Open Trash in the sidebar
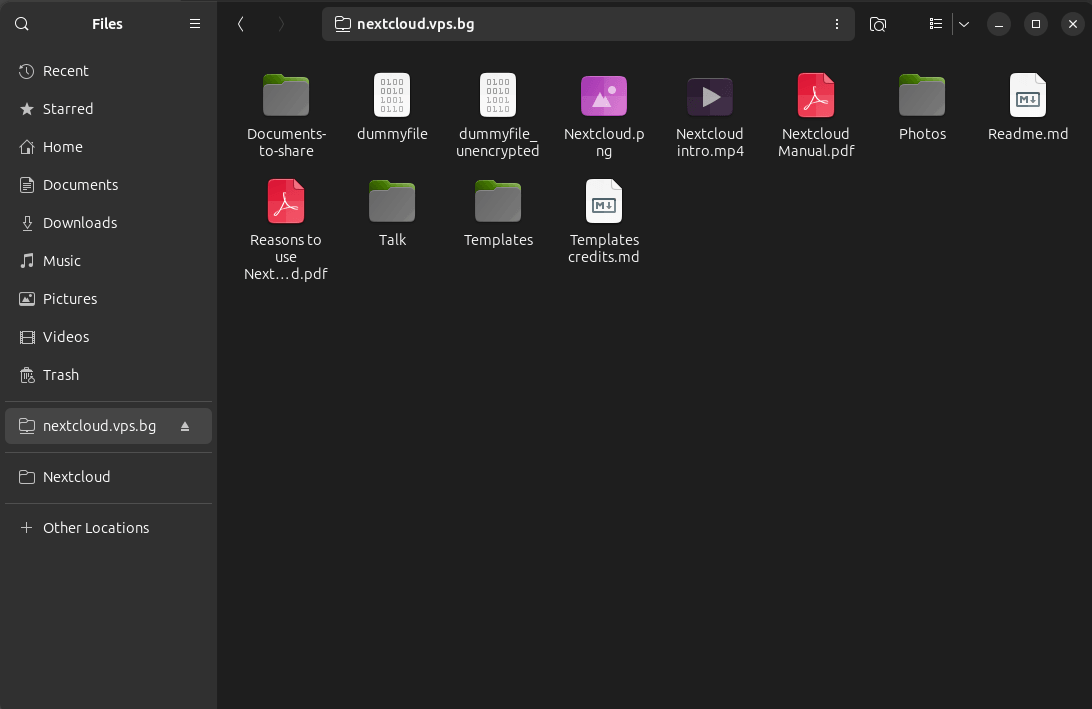The image size is (1092, 709). click(x=108, y=375)
